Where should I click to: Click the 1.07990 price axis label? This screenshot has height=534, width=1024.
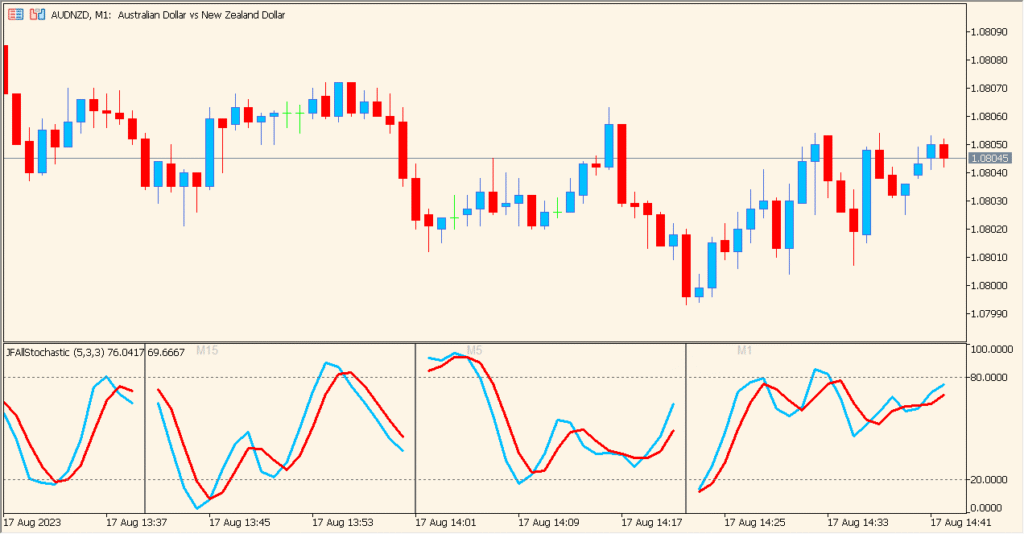pyautogui.click(x=989, y=314)
